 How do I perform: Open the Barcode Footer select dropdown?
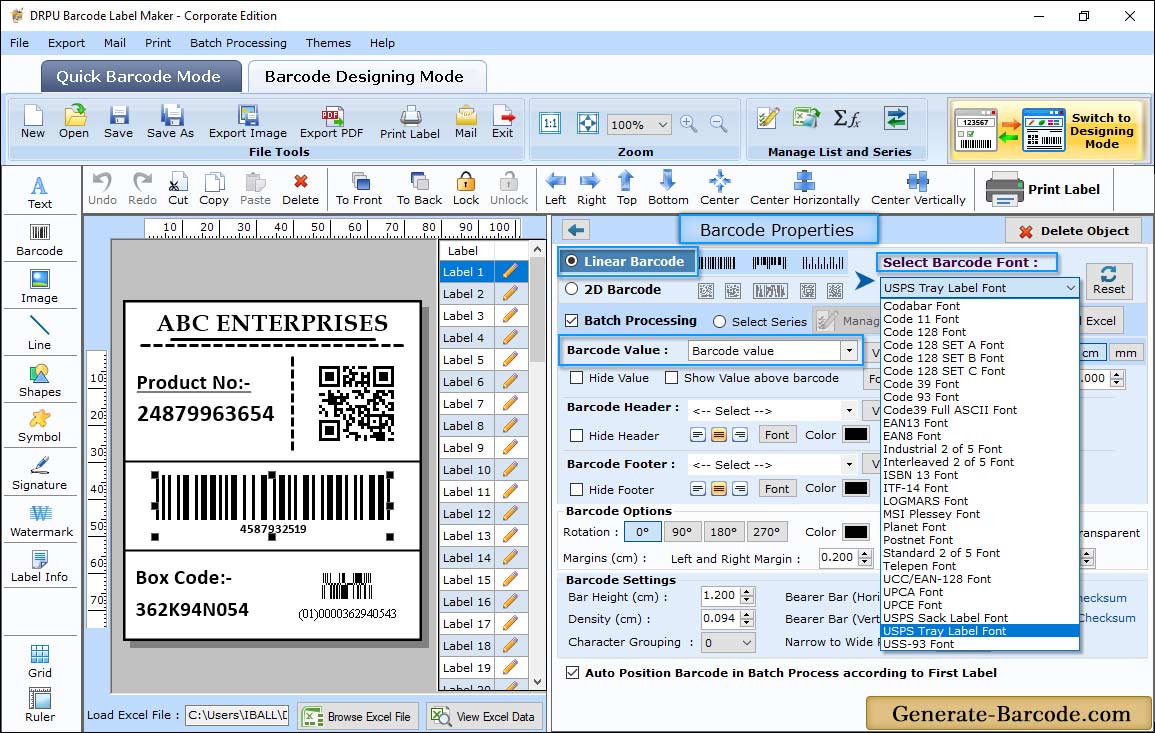pos(849,464)
